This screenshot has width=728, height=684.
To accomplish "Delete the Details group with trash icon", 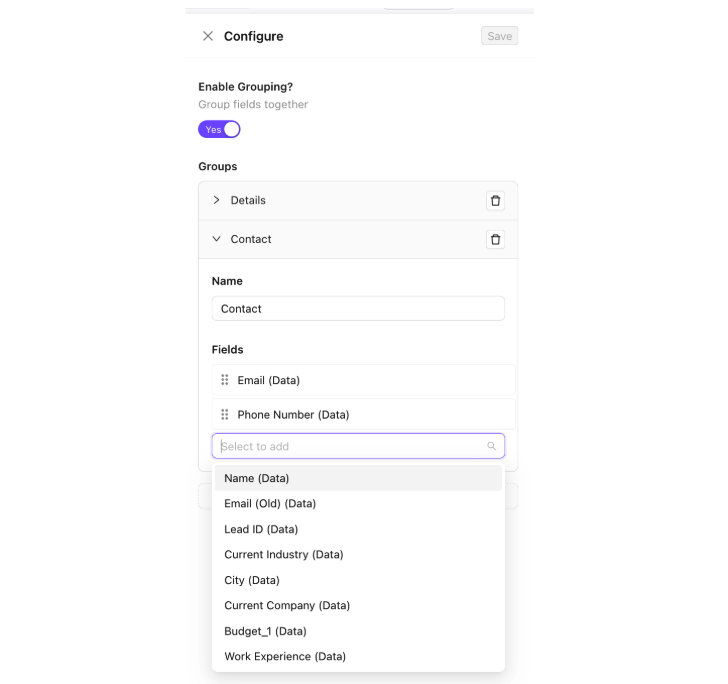I will click(495, 201).
